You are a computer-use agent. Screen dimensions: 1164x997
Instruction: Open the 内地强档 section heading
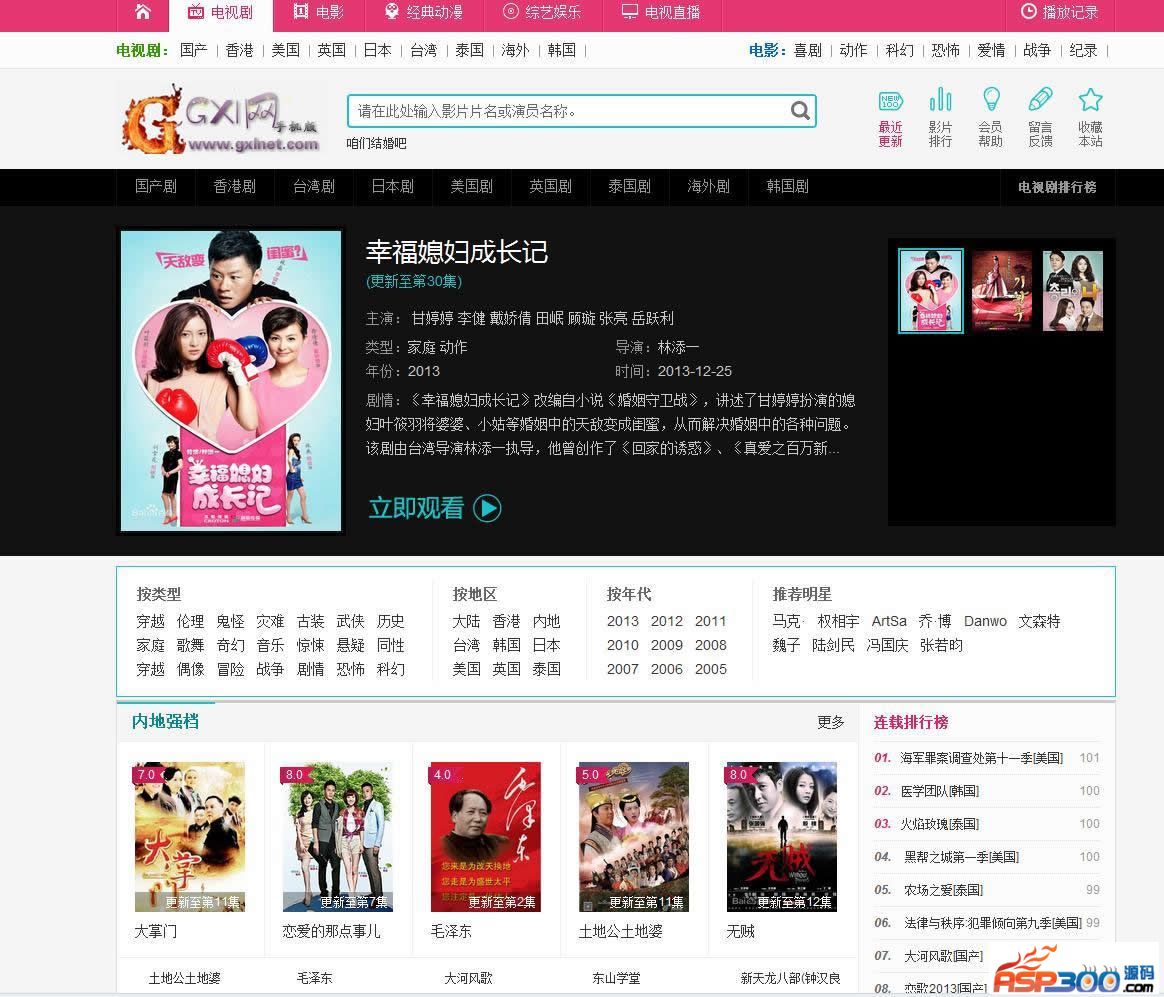point(165,722)
